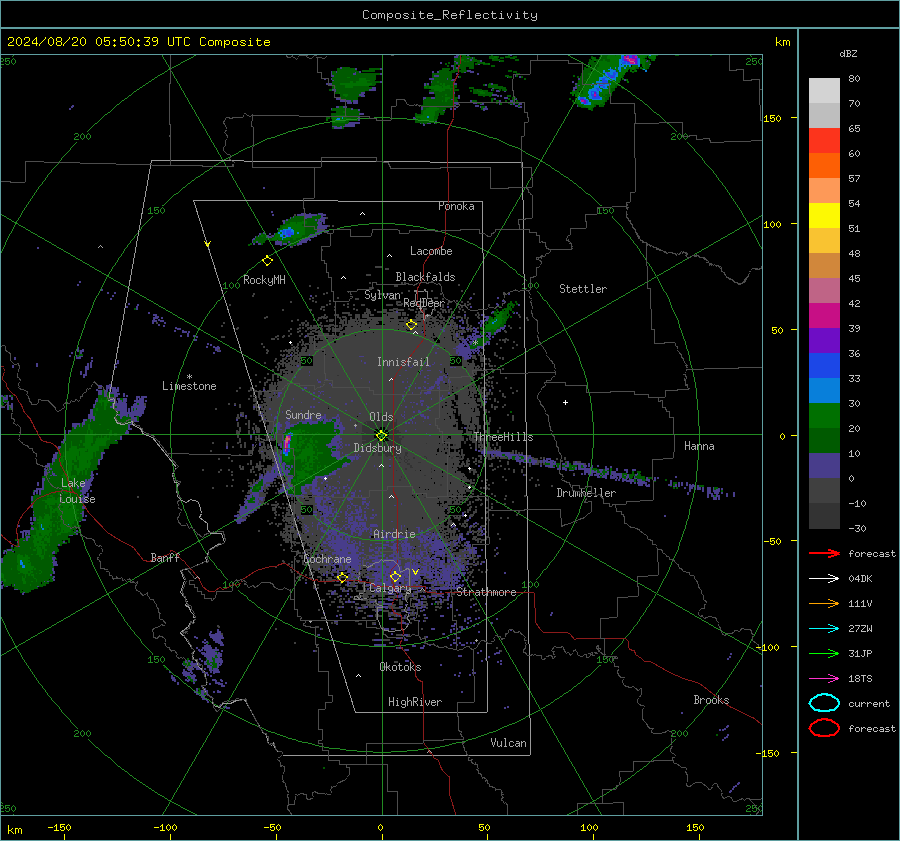The height and width of the screenshot is (841, 900).
Task: Click the light blue 33-30 dBZ swatch
Action: tap(824, 390)
